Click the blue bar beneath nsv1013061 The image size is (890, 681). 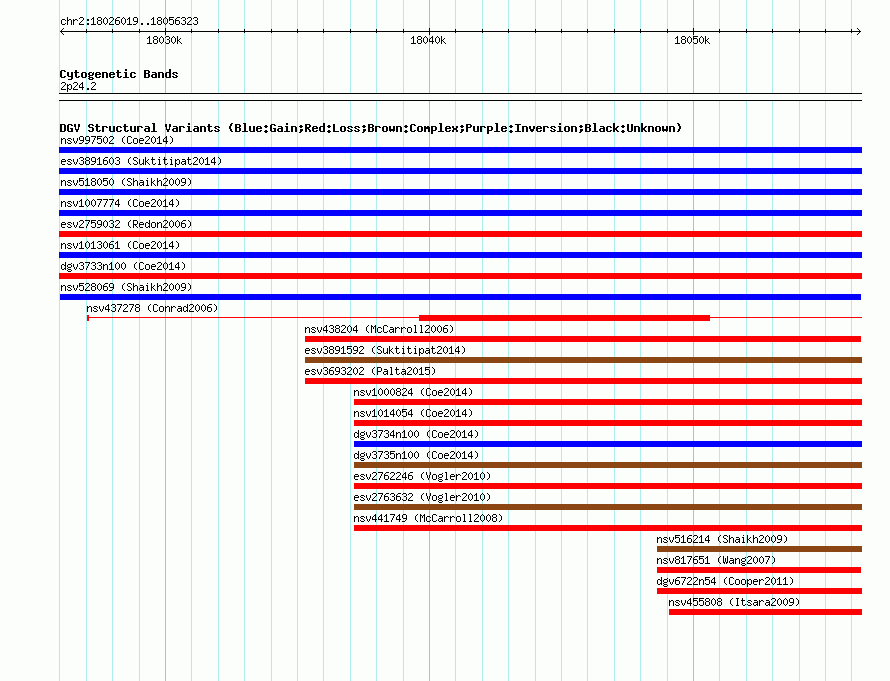(460, 255)
